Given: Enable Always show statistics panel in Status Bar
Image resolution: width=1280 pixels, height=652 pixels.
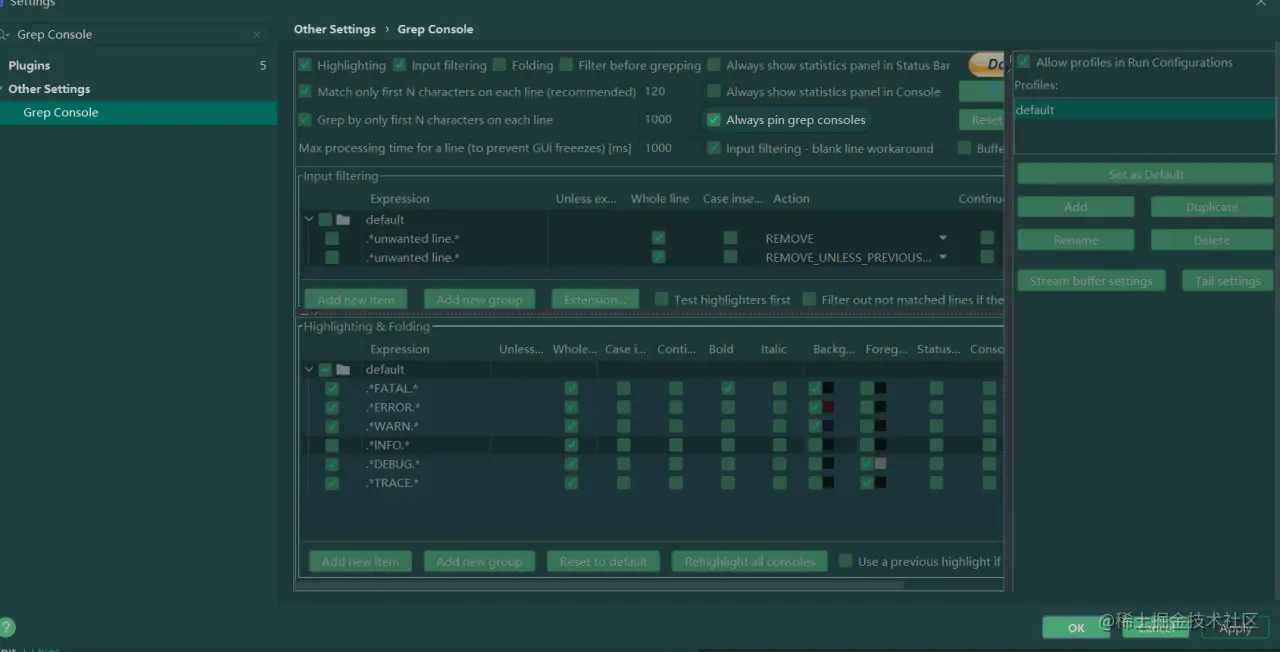Looking at the screenshot, I should 713,65.
